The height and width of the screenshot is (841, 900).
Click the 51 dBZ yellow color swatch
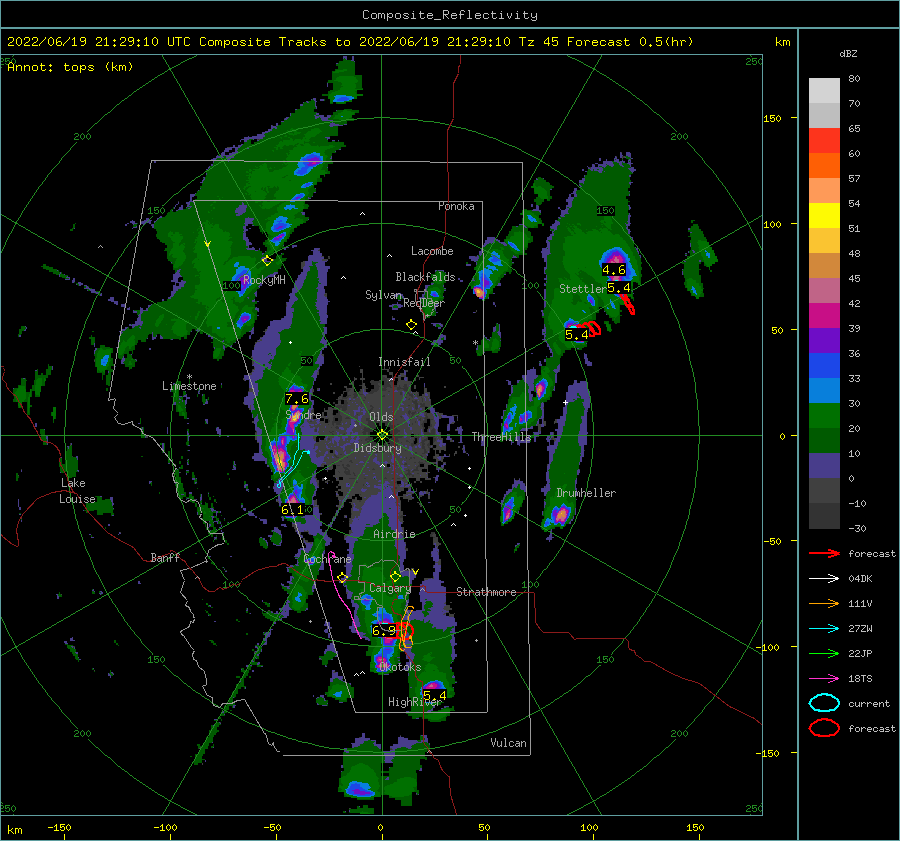824,216
